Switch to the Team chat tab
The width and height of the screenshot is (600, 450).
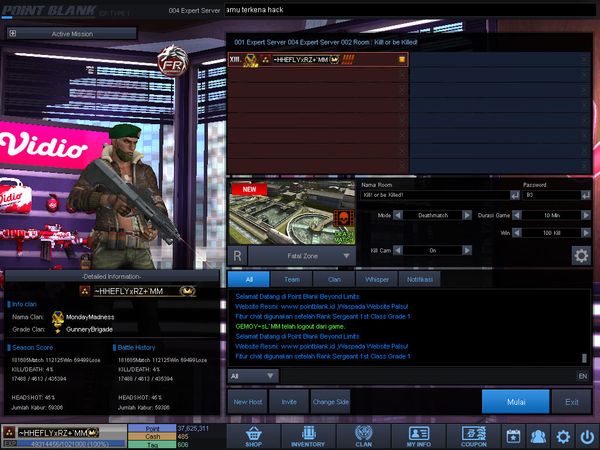tap(292, 279)
